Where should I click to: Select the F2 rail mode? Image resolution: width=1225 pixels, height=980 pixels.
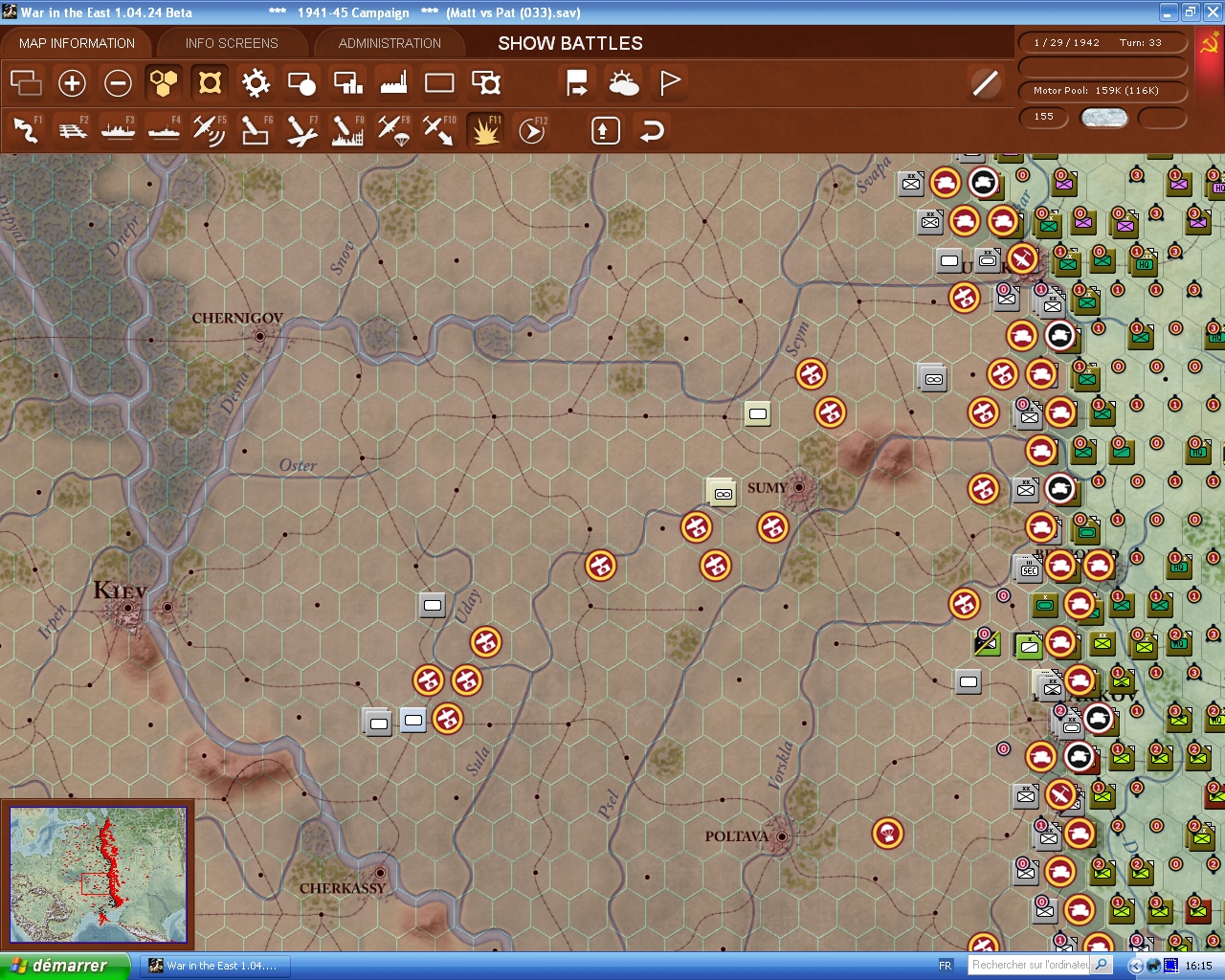point(72,130)
